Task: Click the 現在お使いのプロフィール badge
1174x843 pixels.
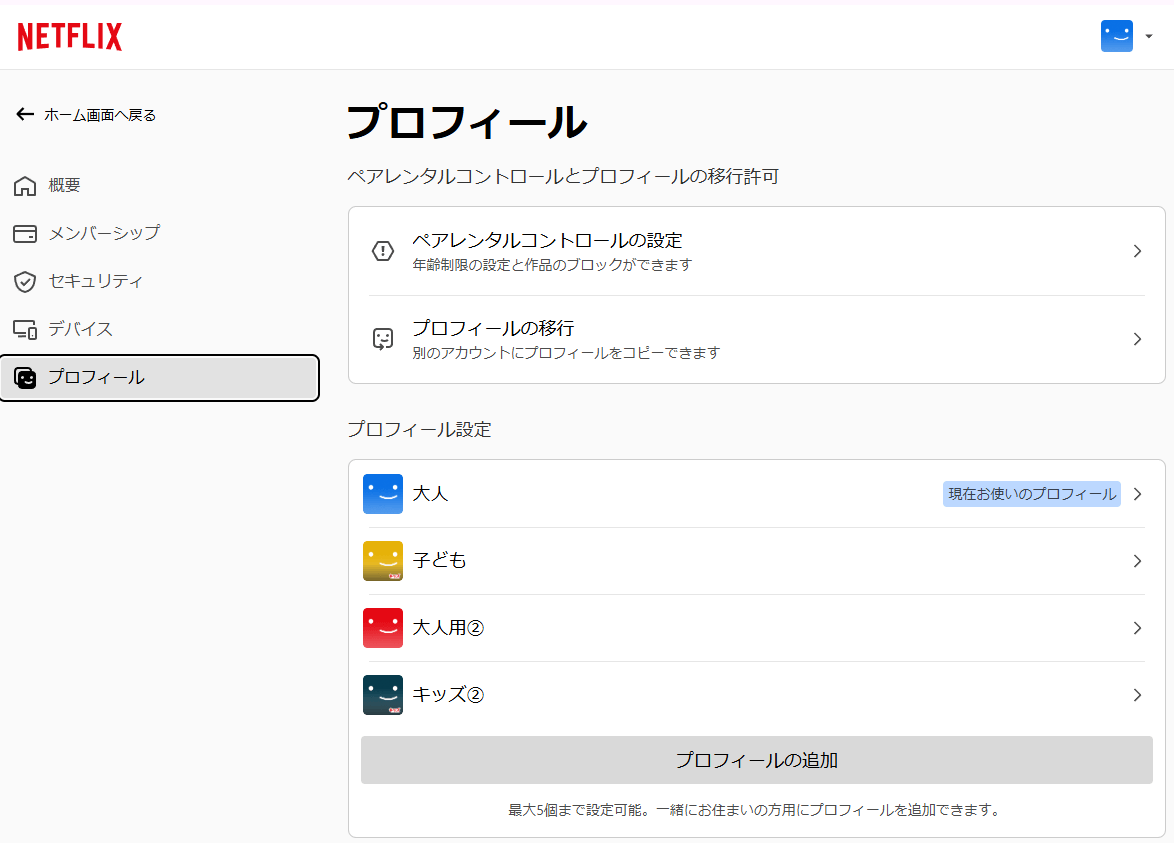Action: coord(1031,494)
